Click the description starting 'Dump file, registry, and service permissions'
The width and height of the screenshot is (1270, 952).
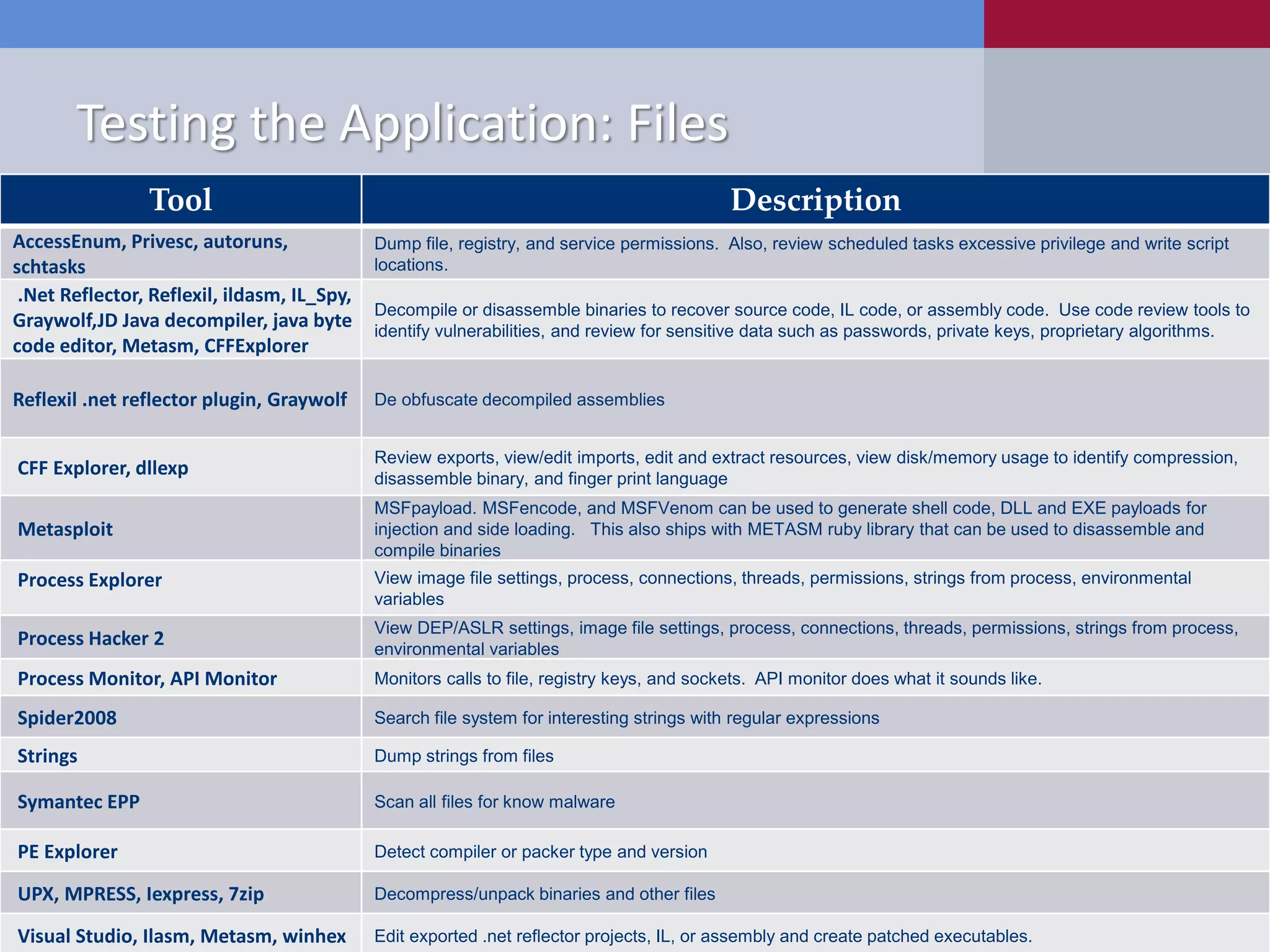815,253
